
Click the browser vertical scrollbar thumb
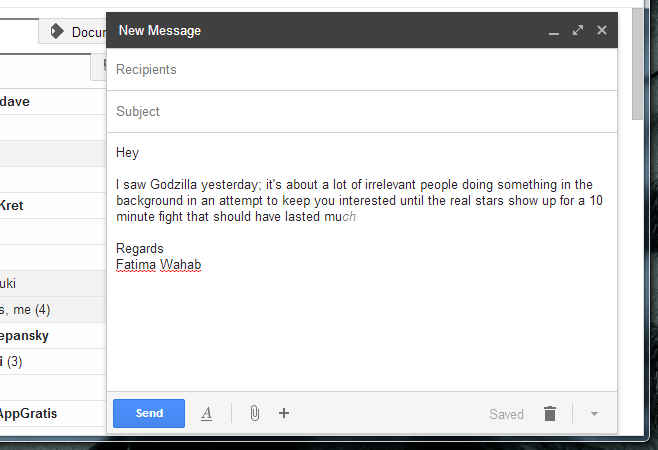[637, 63]
